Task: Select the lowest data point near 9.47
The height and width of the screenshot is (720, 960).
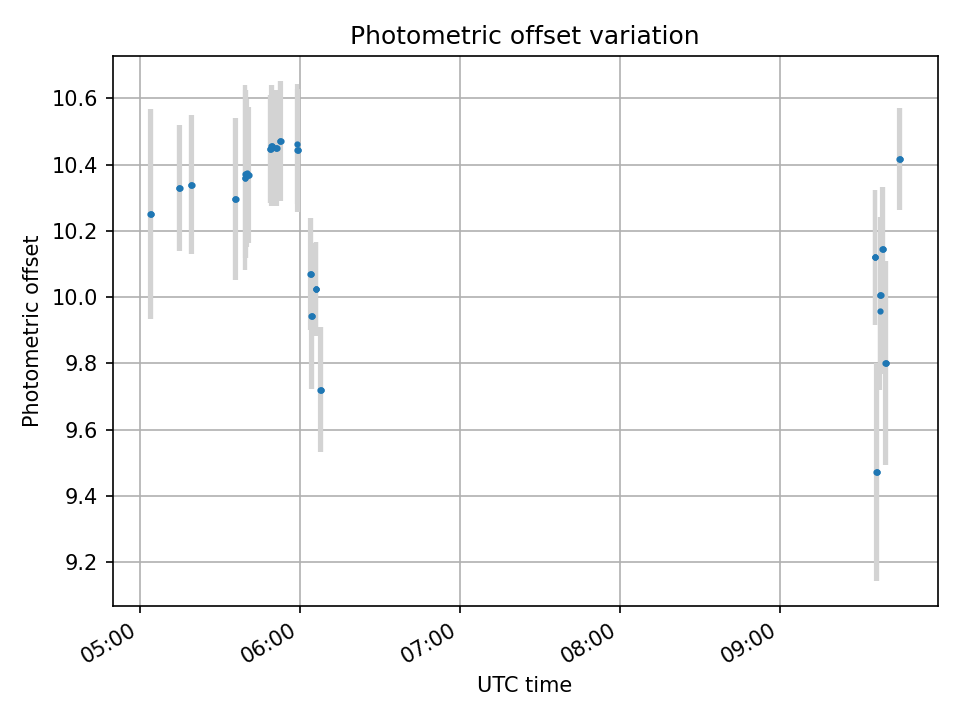Action: (877, 472)
